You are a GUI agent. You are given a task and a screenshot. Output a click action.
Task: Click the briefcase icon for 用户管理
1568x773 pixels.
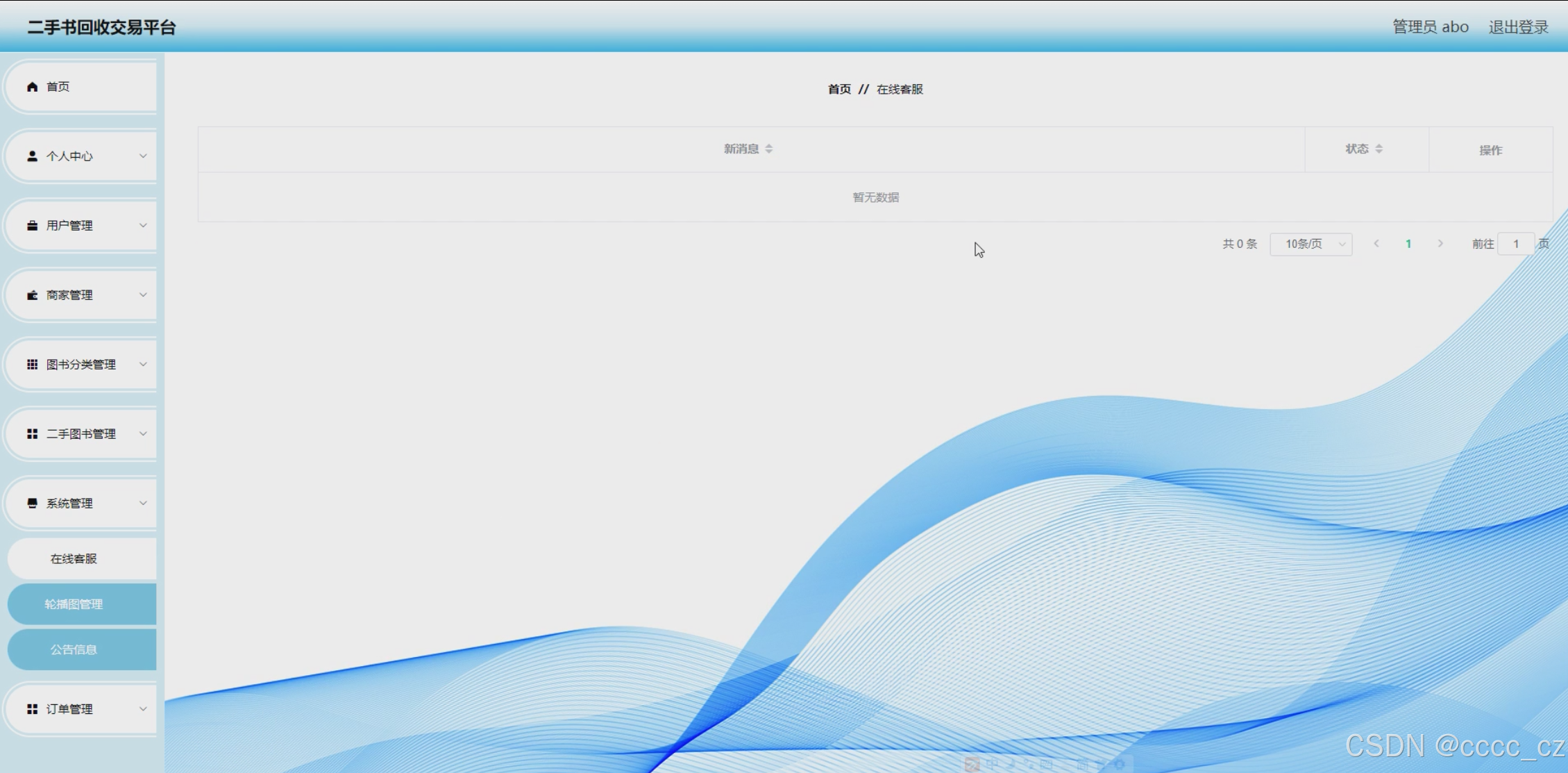32,226
